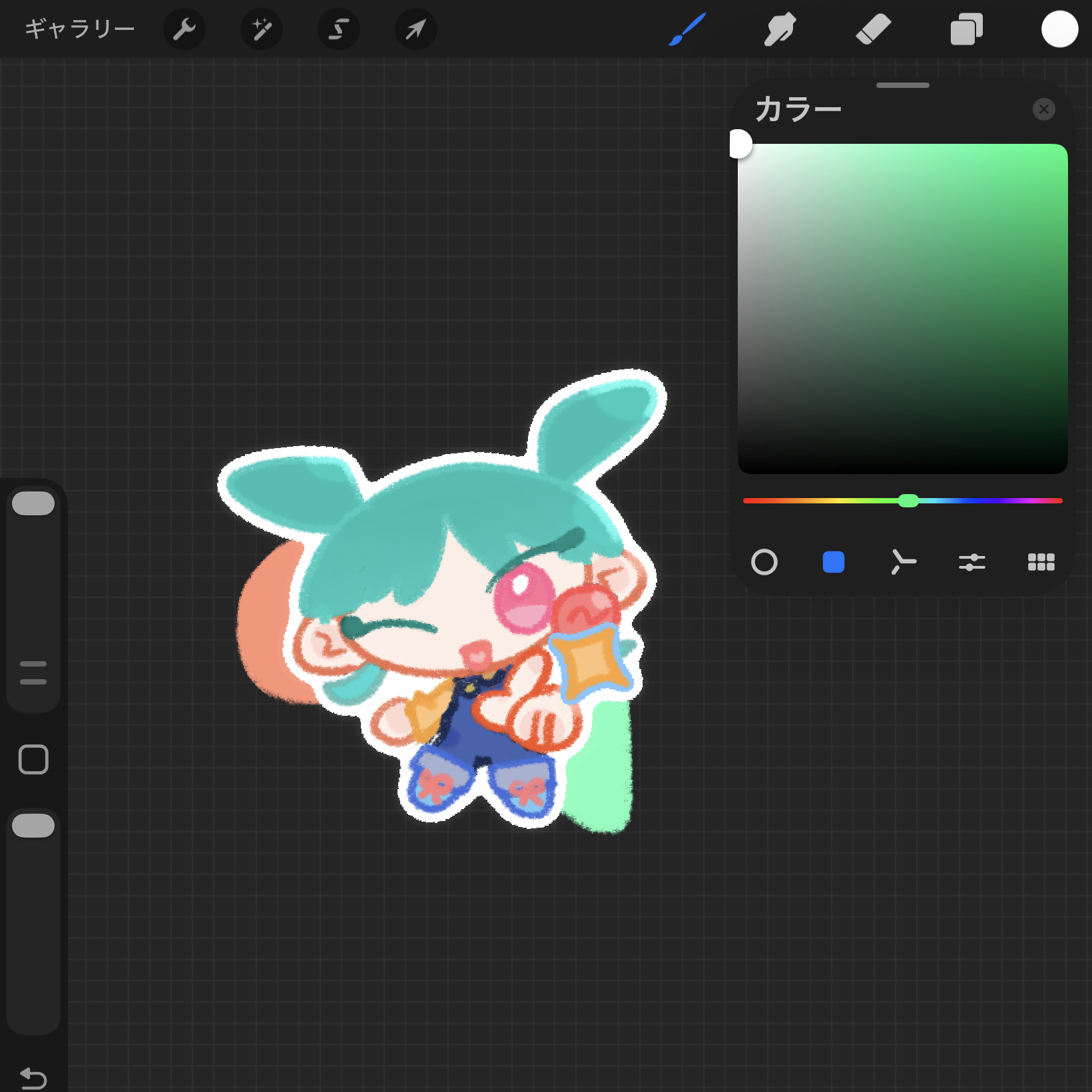Screen dimensions: 1092x1092
Task: Switch to the Classic square color tab
Action: coord(834,562)
